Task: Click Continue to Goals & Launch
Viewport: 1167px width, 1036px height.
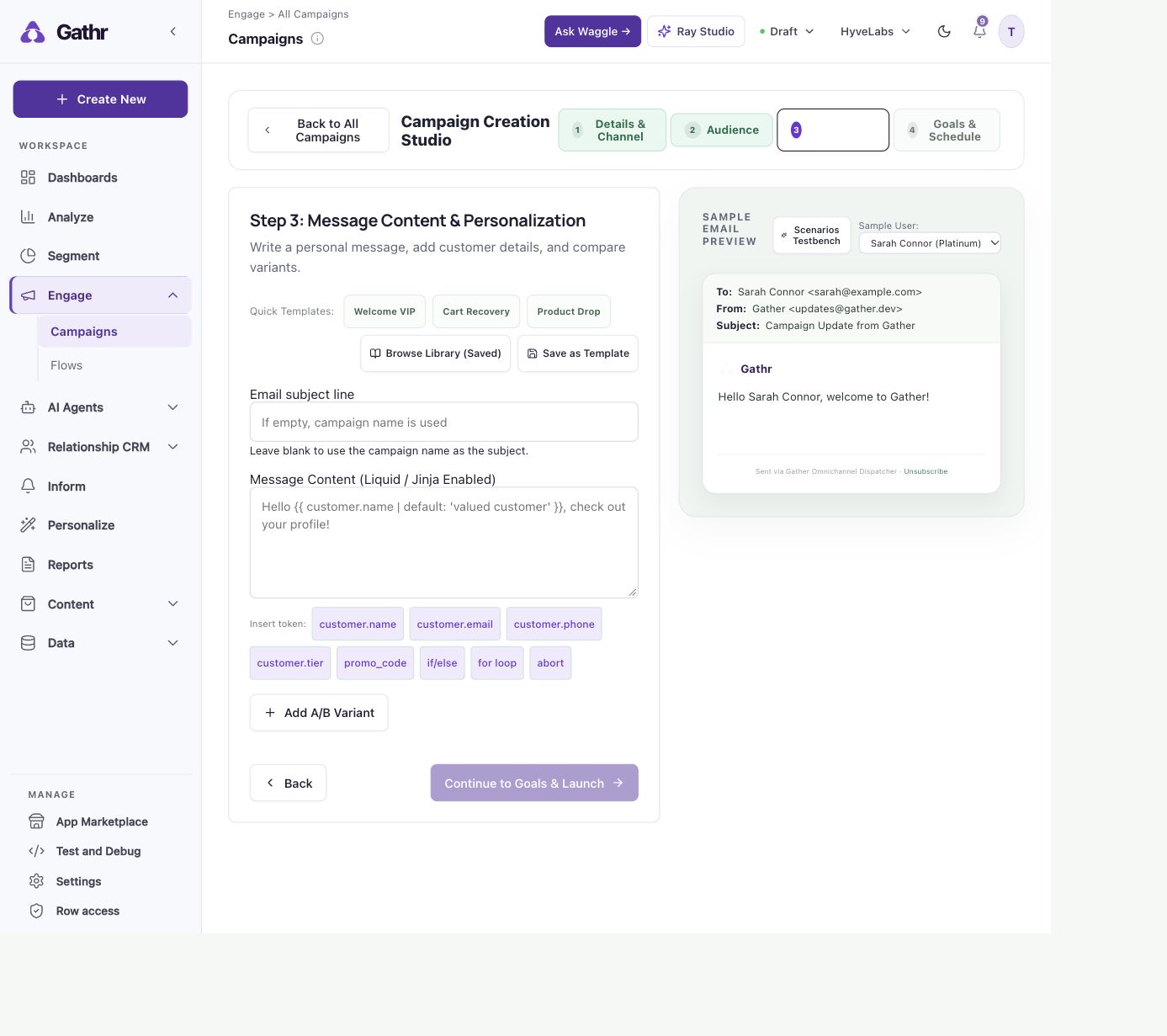Action: tap(534, 783)
